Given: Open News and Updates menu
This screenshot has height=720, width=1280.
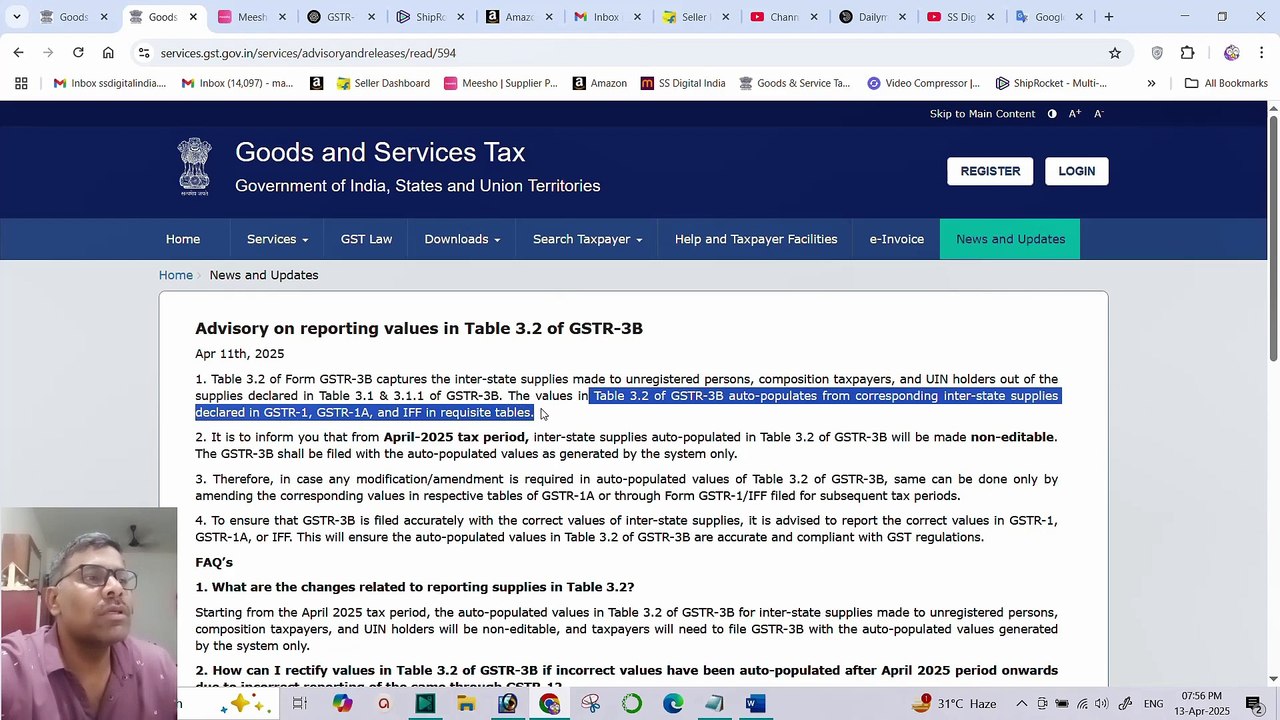Looking at the screenshot, I should click(1010, 239).
